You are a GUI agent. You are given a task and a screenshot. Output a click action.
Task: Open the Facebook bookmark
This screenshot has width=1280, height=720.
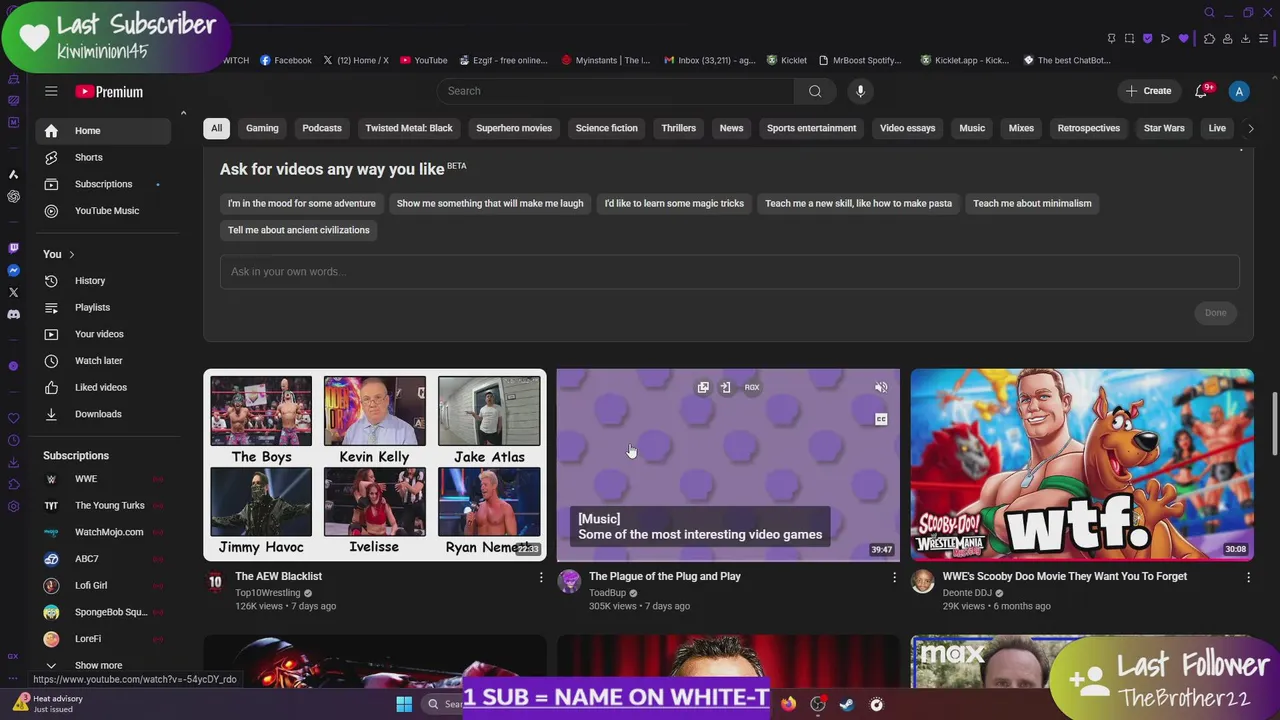[286, 60]
